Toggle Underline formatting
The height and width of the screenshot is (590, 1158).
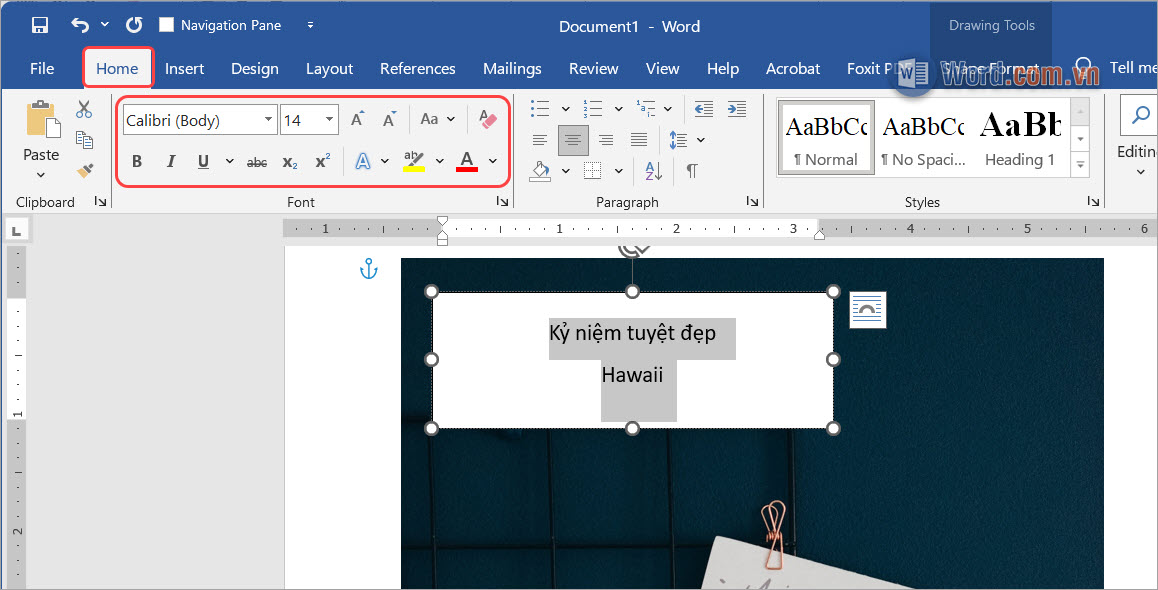[x=204, y=162]
